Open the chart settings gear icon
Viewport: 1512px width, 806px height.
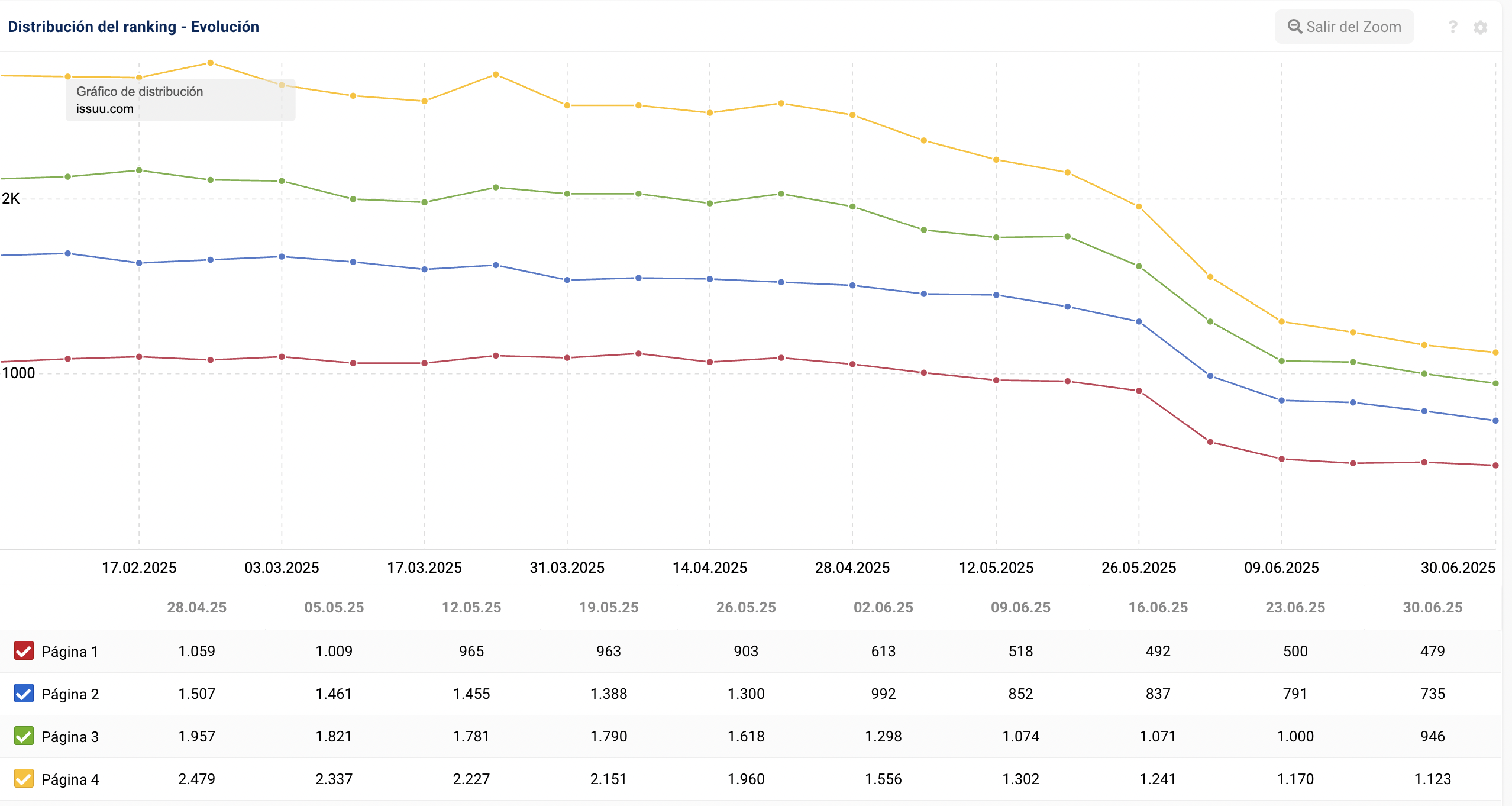pyautogui.click(x=1480, y=27)
